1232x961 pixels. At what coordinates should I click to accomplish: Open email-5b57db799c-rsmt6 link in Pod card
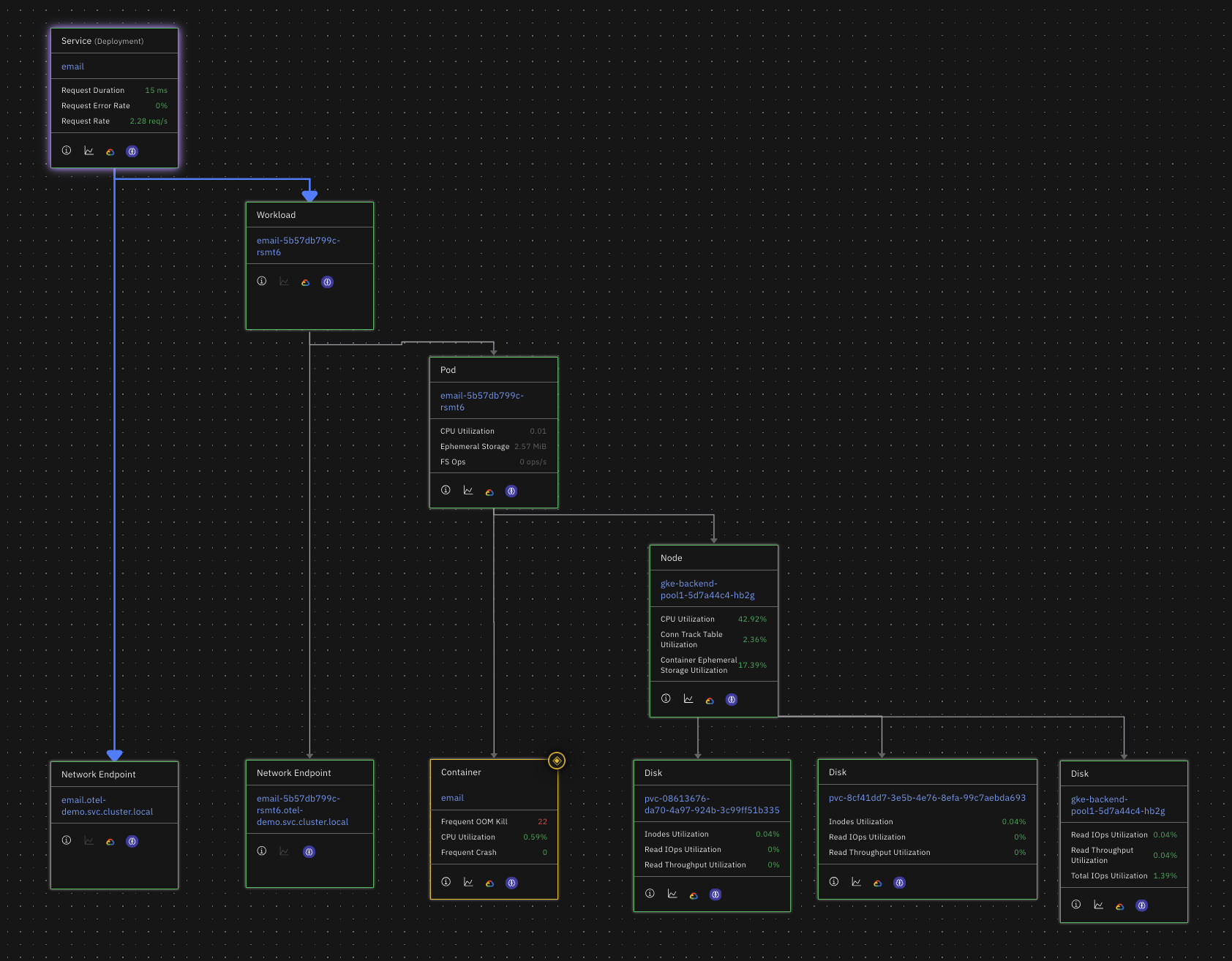point(482,402)
